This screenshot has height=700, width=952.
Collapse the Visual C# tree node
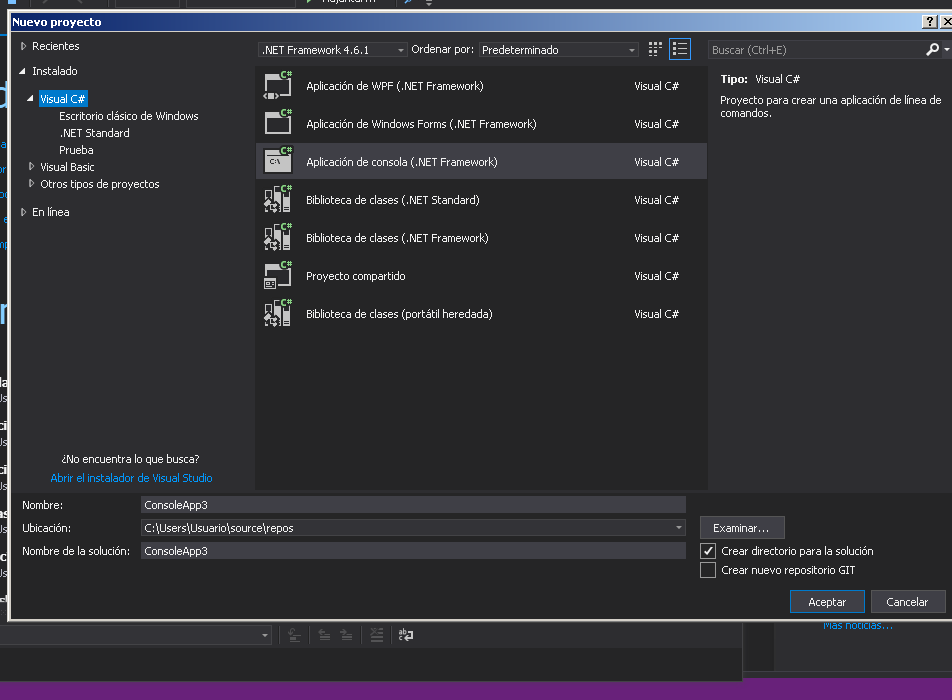click(x=30, y=98)
